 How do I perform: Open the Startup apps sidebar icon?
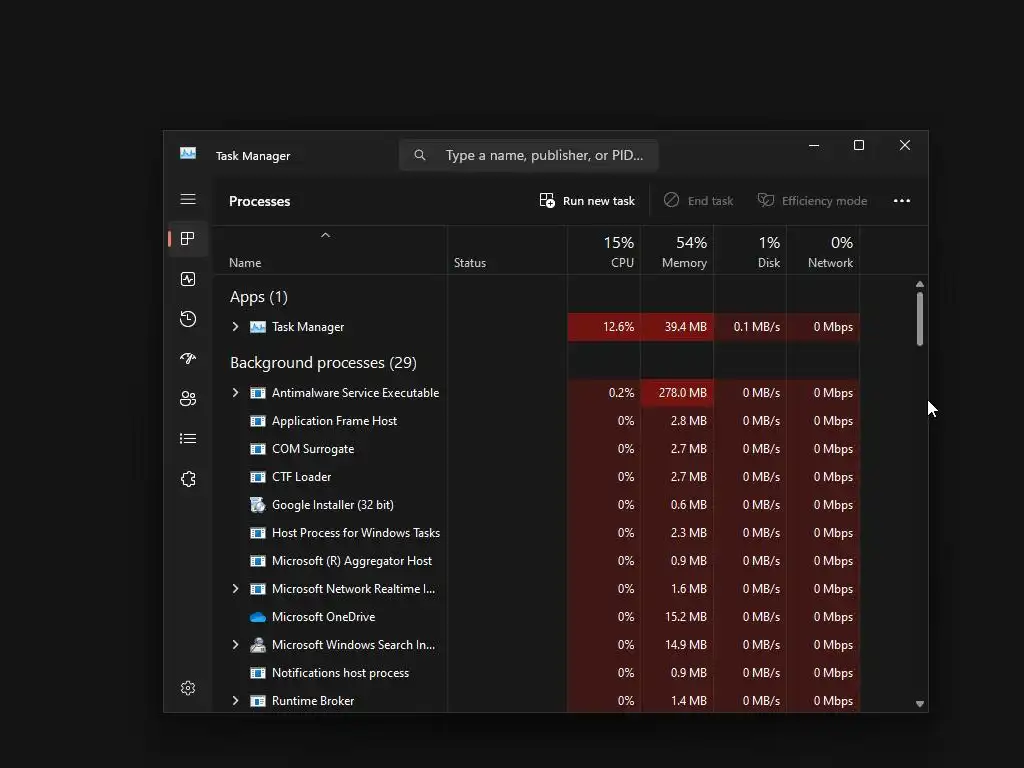pyautogui.click(x=188, y=359)
